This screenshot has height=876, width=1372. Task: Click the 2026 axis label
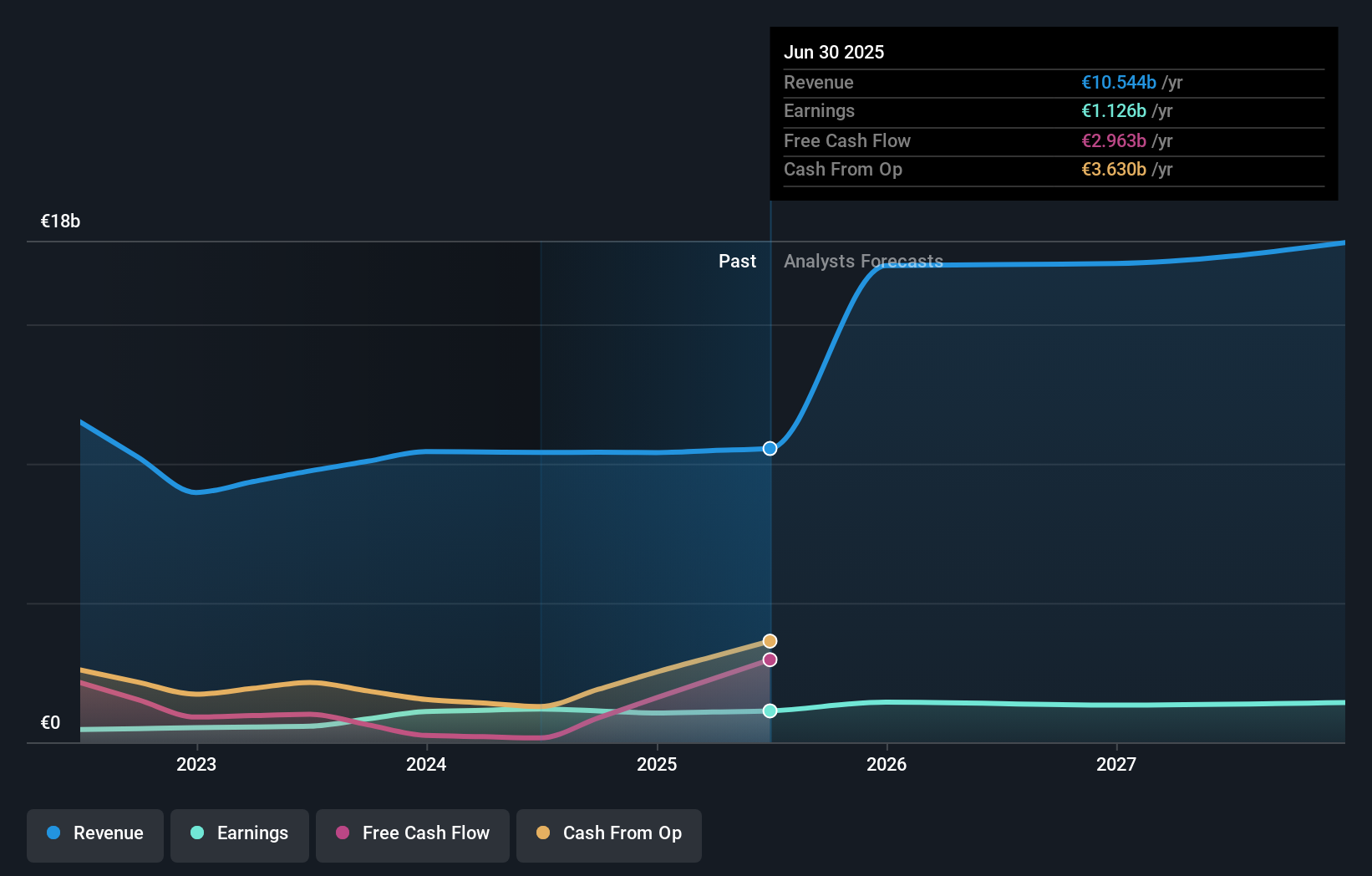(887, 763)
